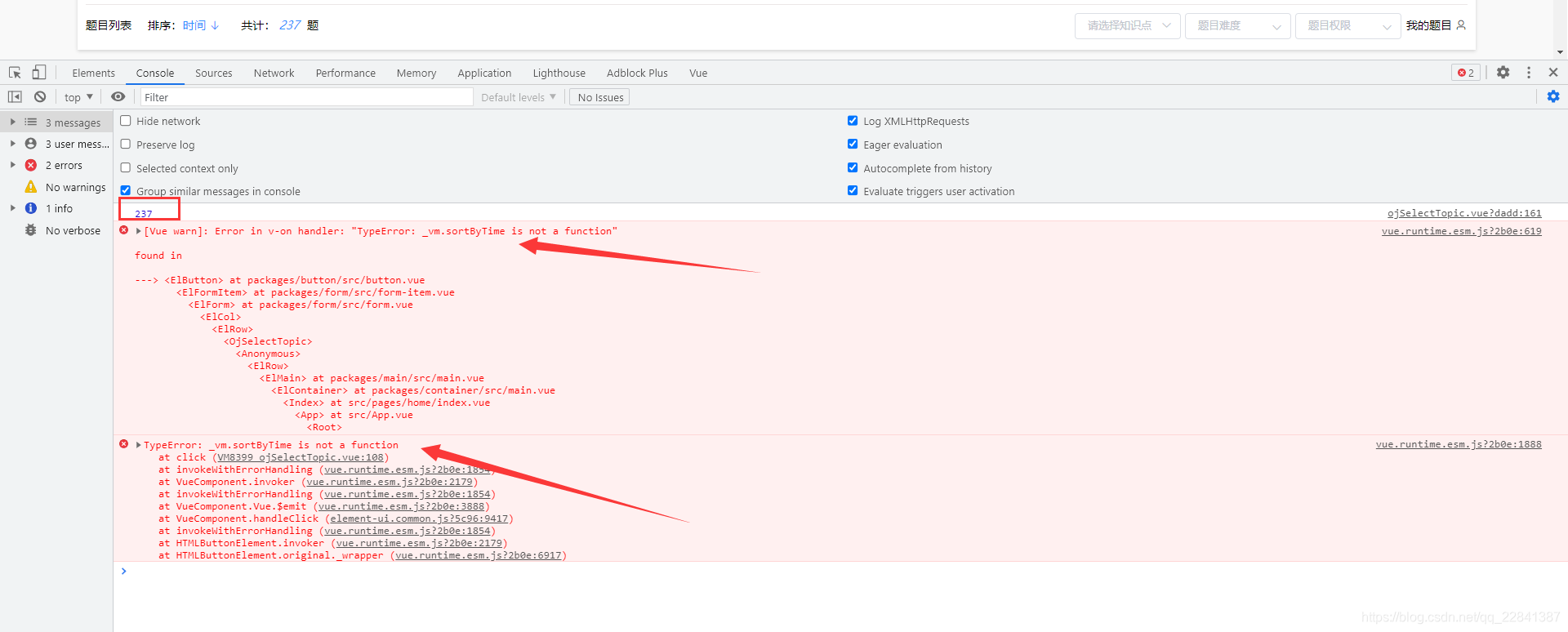Click the live expression eye icon
This screenshot has height=632, width=1568.
point(118,97)
